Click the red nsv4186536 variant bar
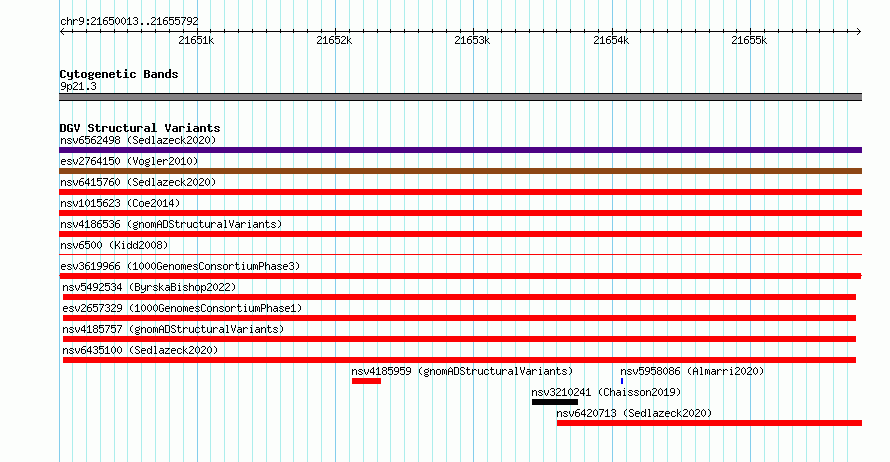Viewport: 890px width, 462px height. pos(460,234)
